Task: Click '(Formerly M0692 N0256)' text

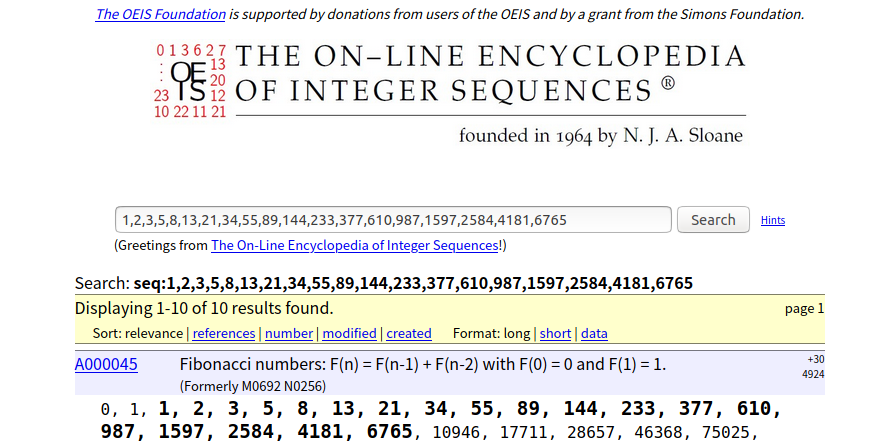Action: tap(253, 386)
